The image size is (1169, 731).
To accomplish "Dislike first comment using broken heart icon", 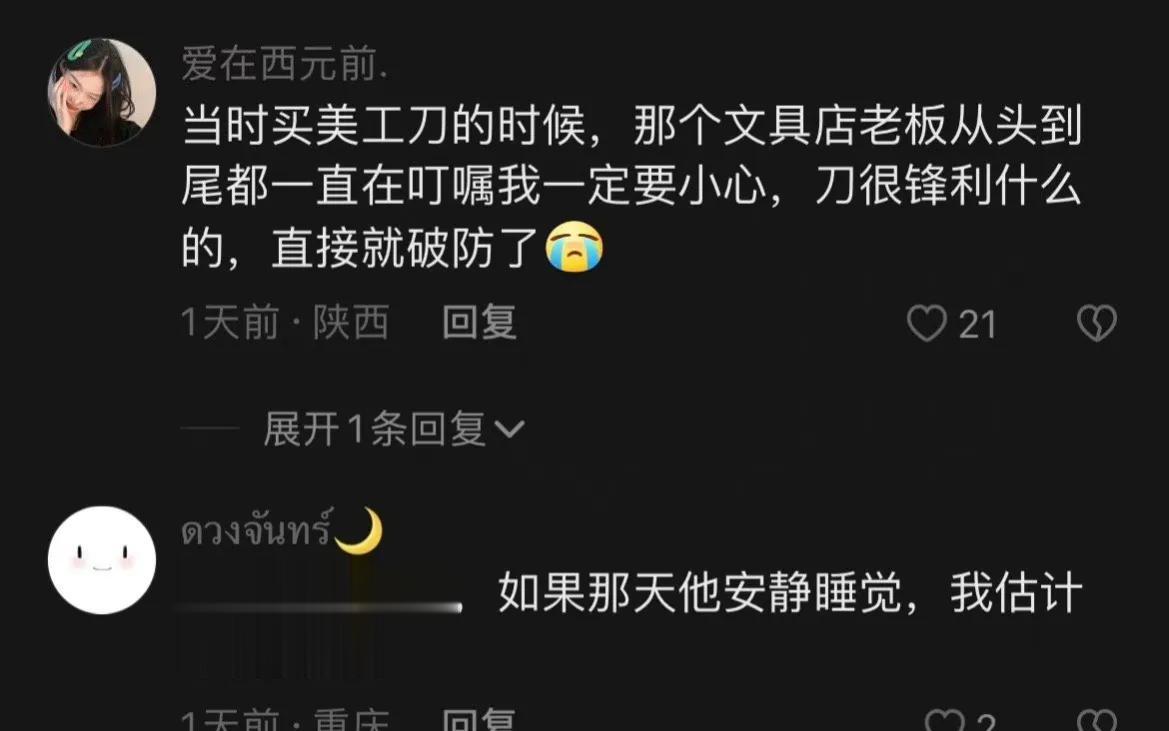I will [1097, 323].
